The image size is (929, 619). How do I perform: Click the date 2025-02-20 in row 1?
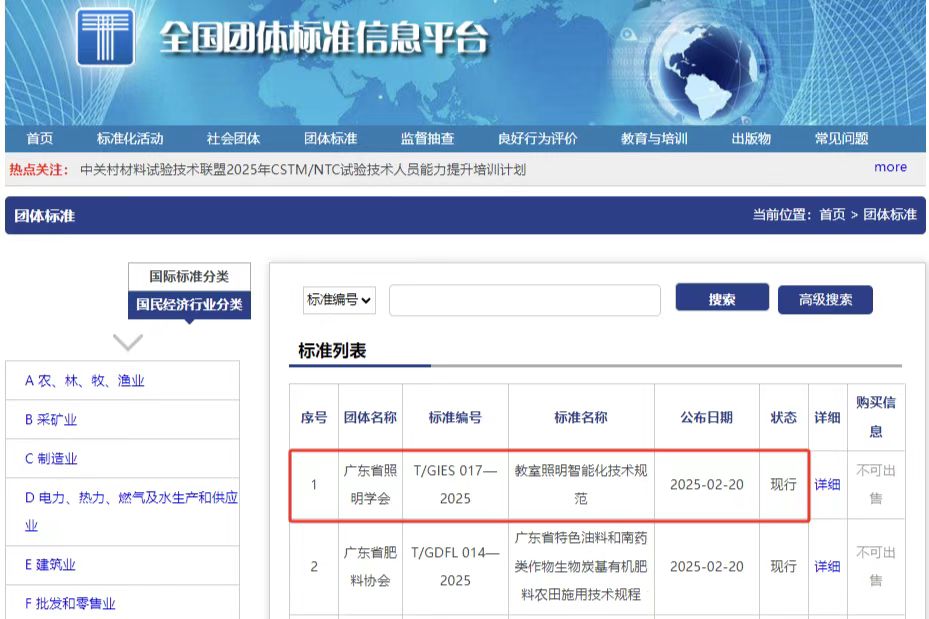click(707, 485)
